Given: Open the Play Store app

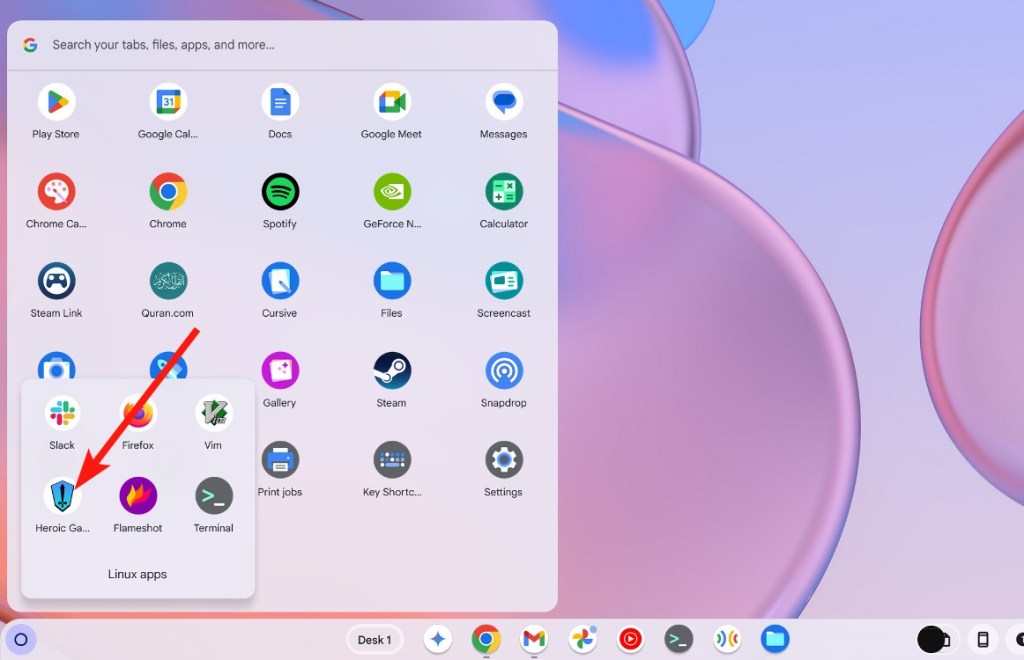Looking at the screenshot, I should (x=56, y=102).
